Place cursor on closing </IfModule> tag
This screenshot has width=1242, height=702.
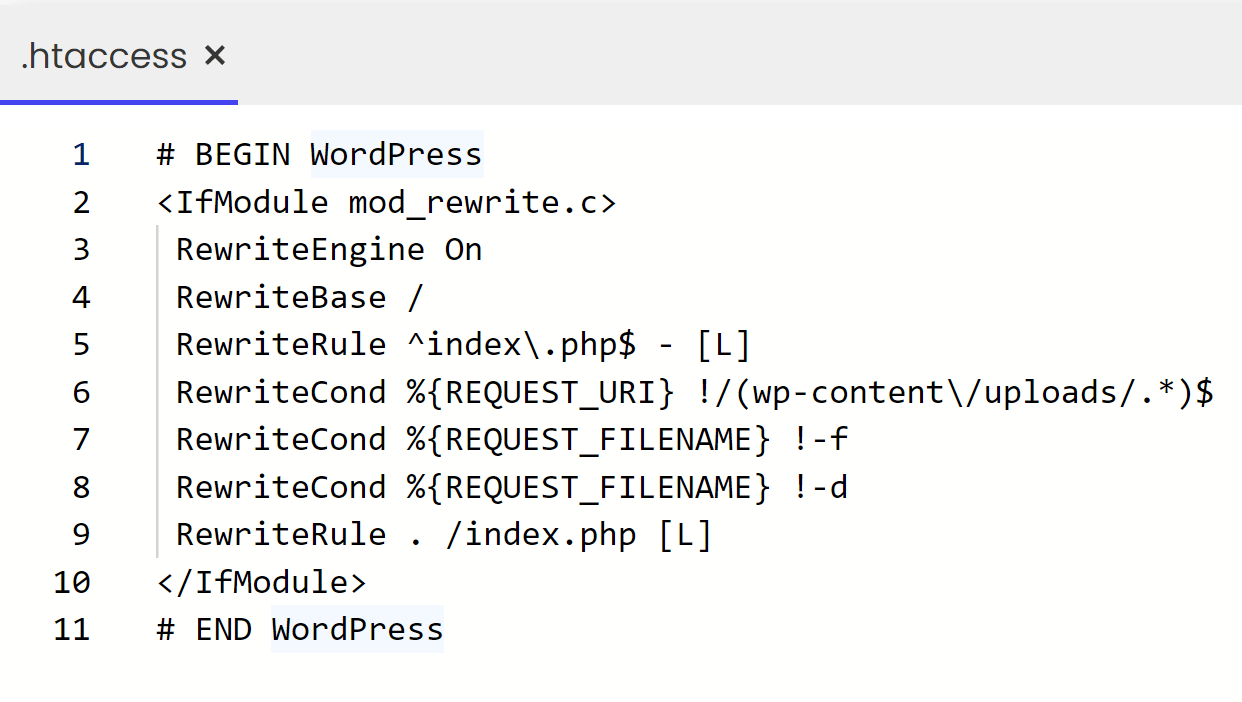coord(262,582)
